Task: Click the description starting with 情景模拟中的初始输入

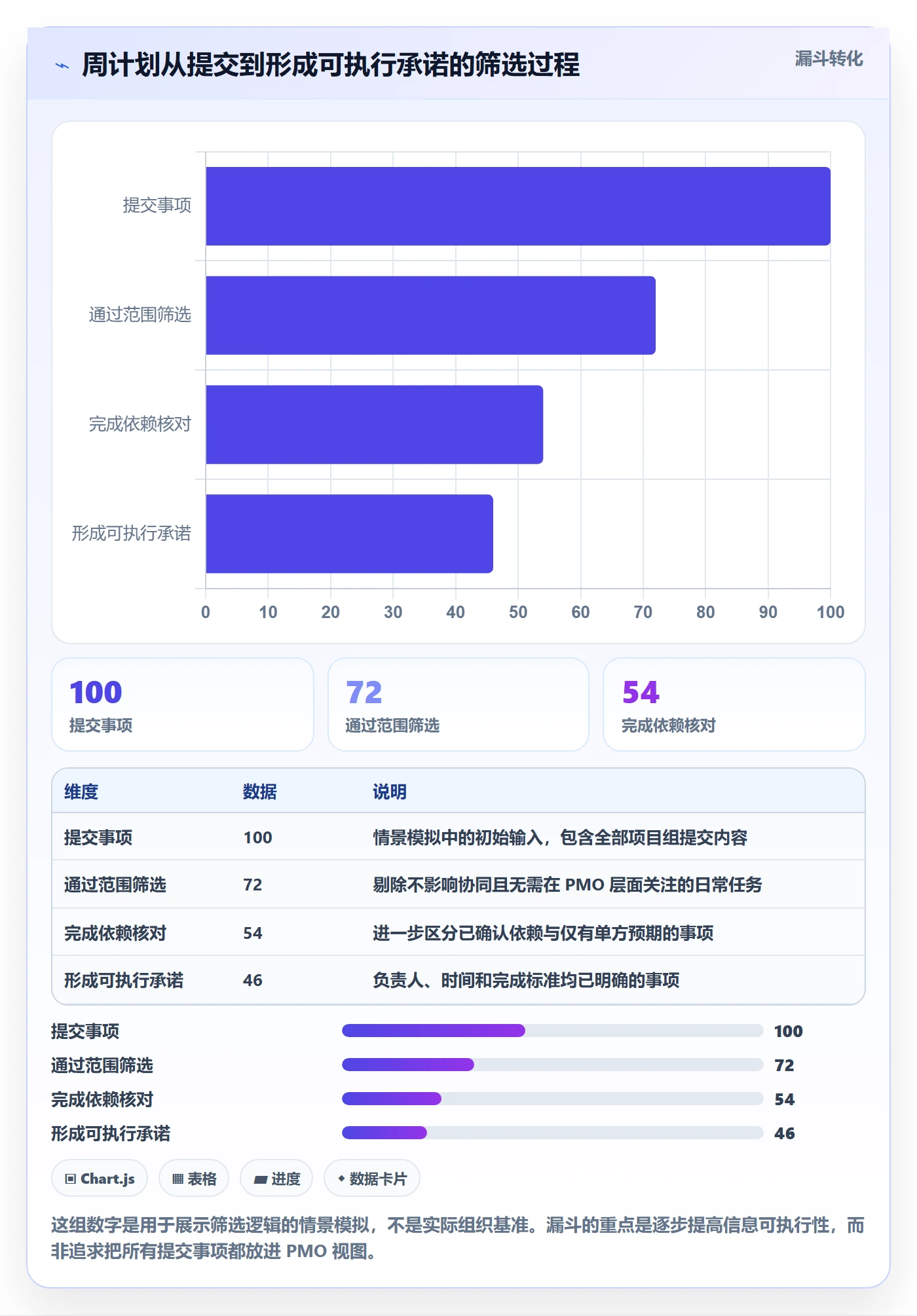Action: pyautogui.click(x=560, y=837)
